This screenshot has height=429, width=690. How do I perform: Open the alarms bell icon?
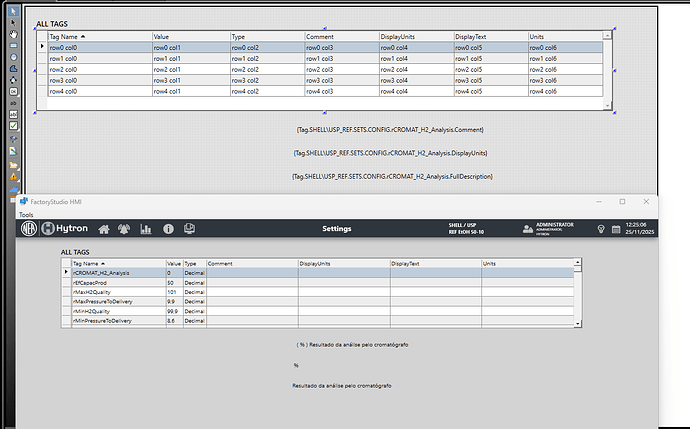coord(125,229)
